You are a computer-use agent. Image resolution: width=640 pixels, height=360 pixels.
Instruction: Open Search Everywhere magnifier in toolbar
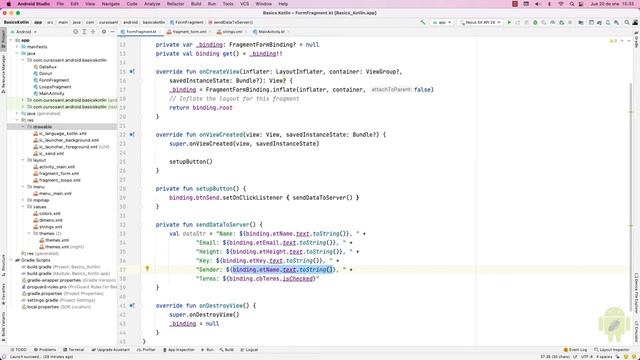pyautogui.click(x=627, y=22)
